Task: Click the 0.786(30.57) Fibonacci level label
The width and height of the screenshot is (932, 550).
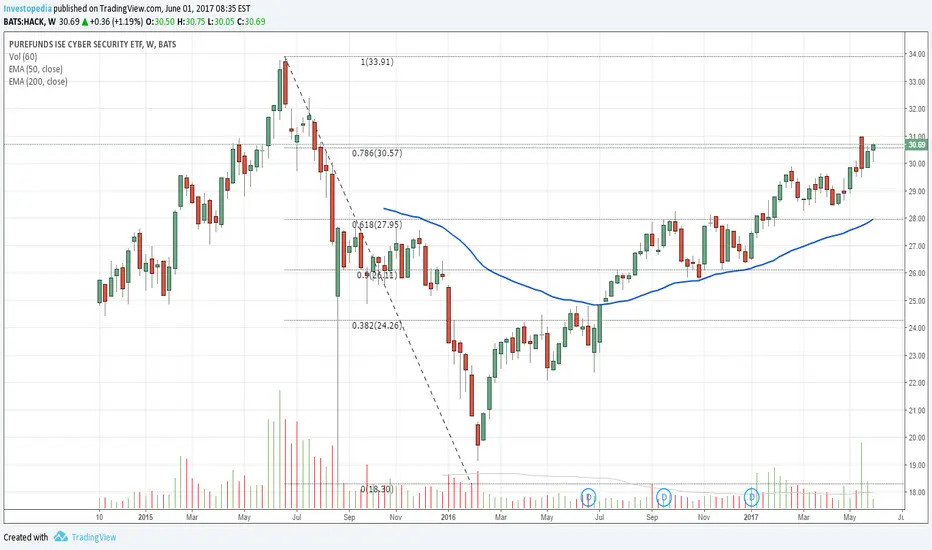Action: (x=377, y=153)
